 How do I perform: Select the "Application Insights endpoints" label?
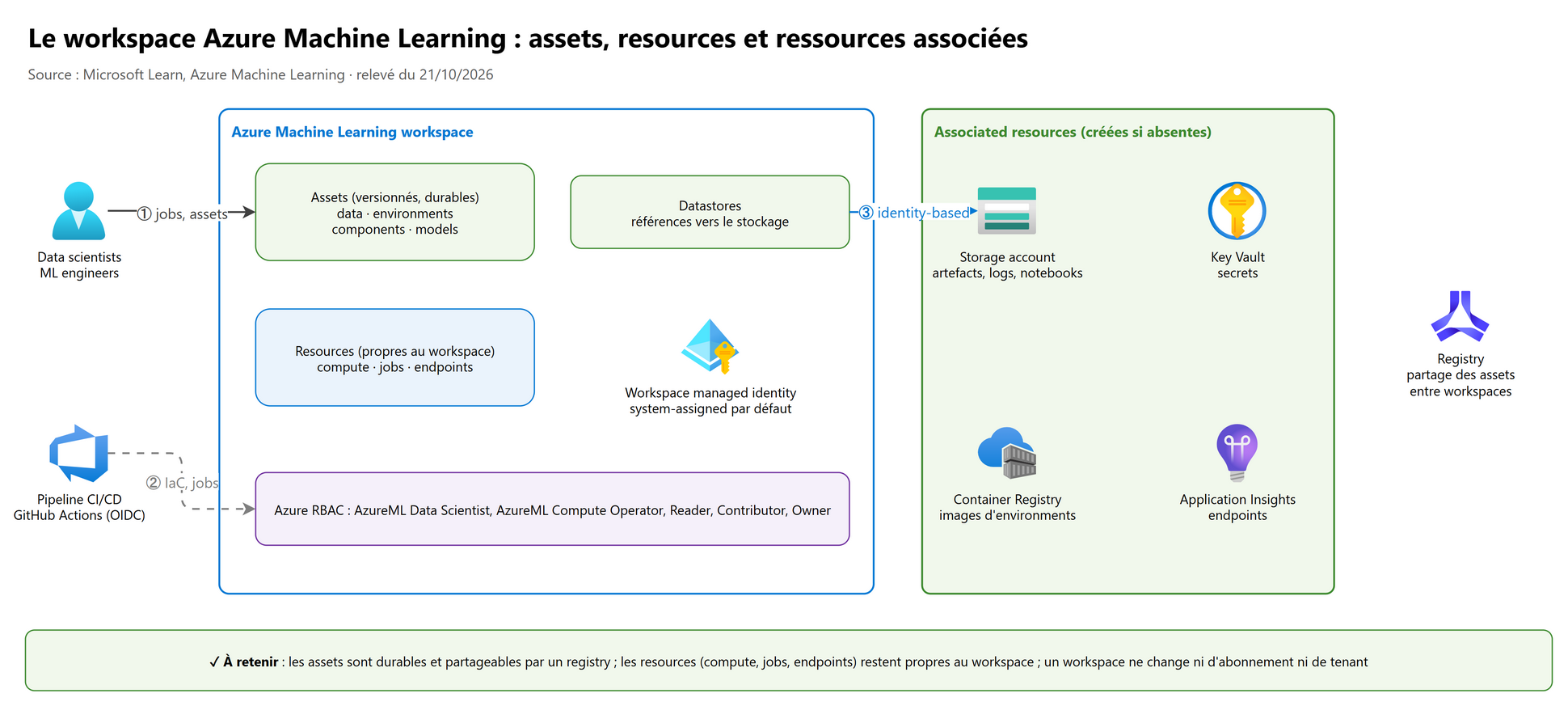tap(1237, 508)
